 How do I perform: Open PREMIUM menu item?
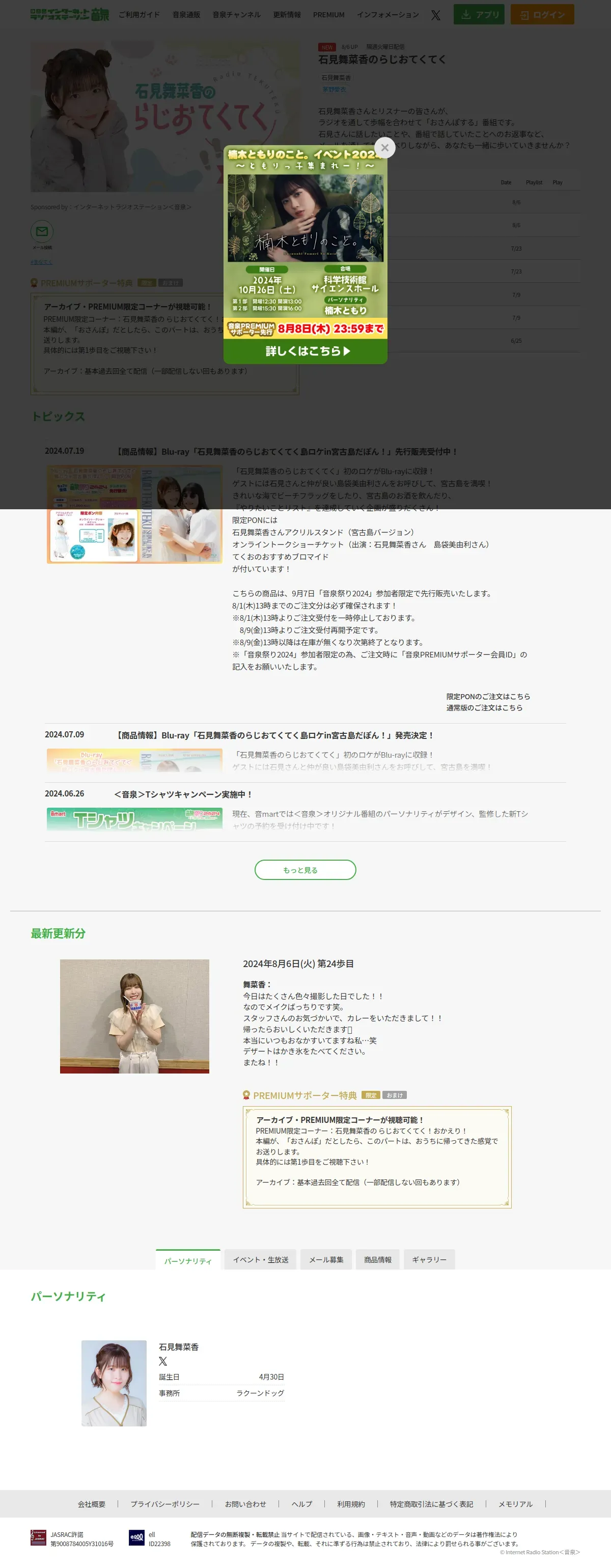pos(328,15)
